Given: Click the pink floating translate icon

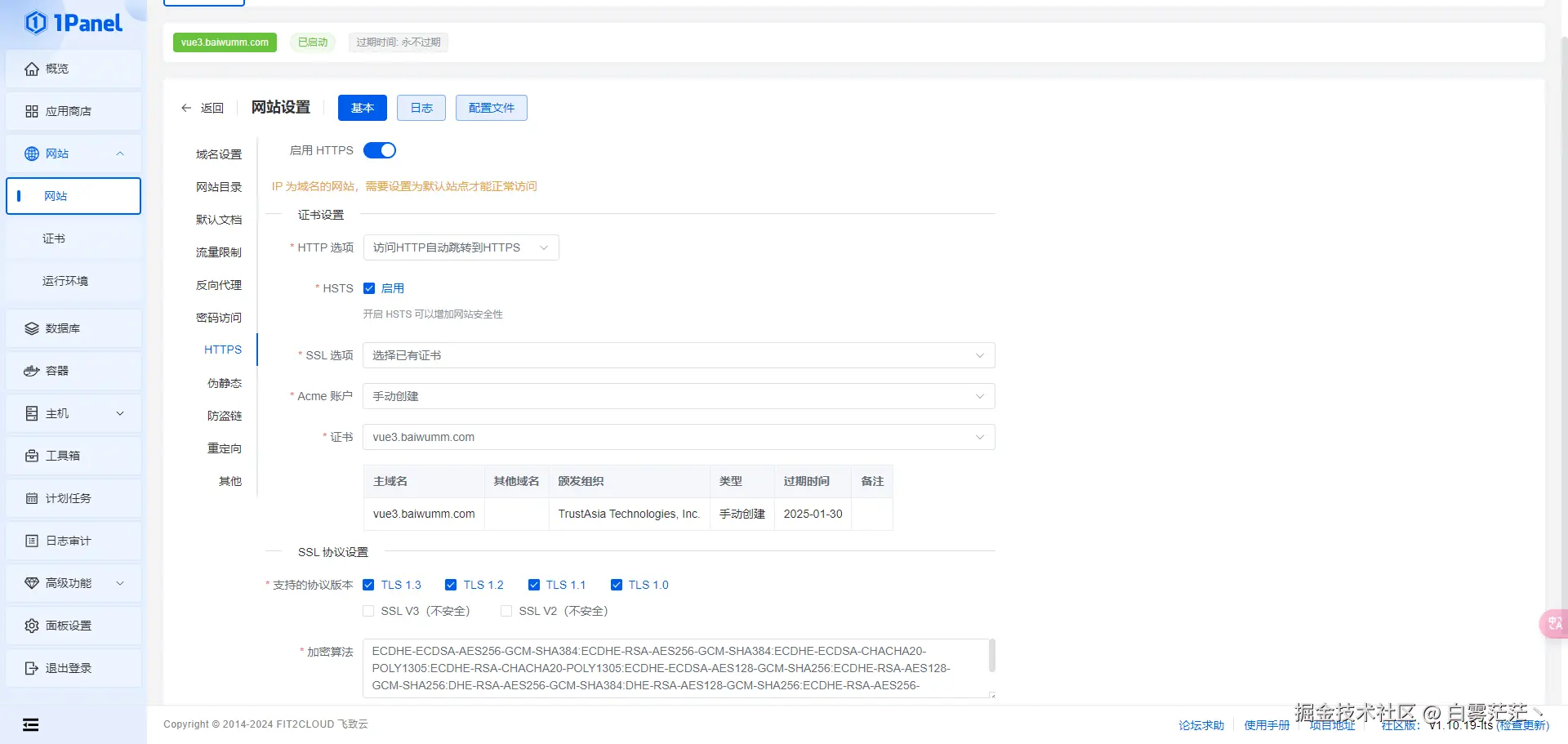Looking at the screenshot, I should pos(1554,624).
